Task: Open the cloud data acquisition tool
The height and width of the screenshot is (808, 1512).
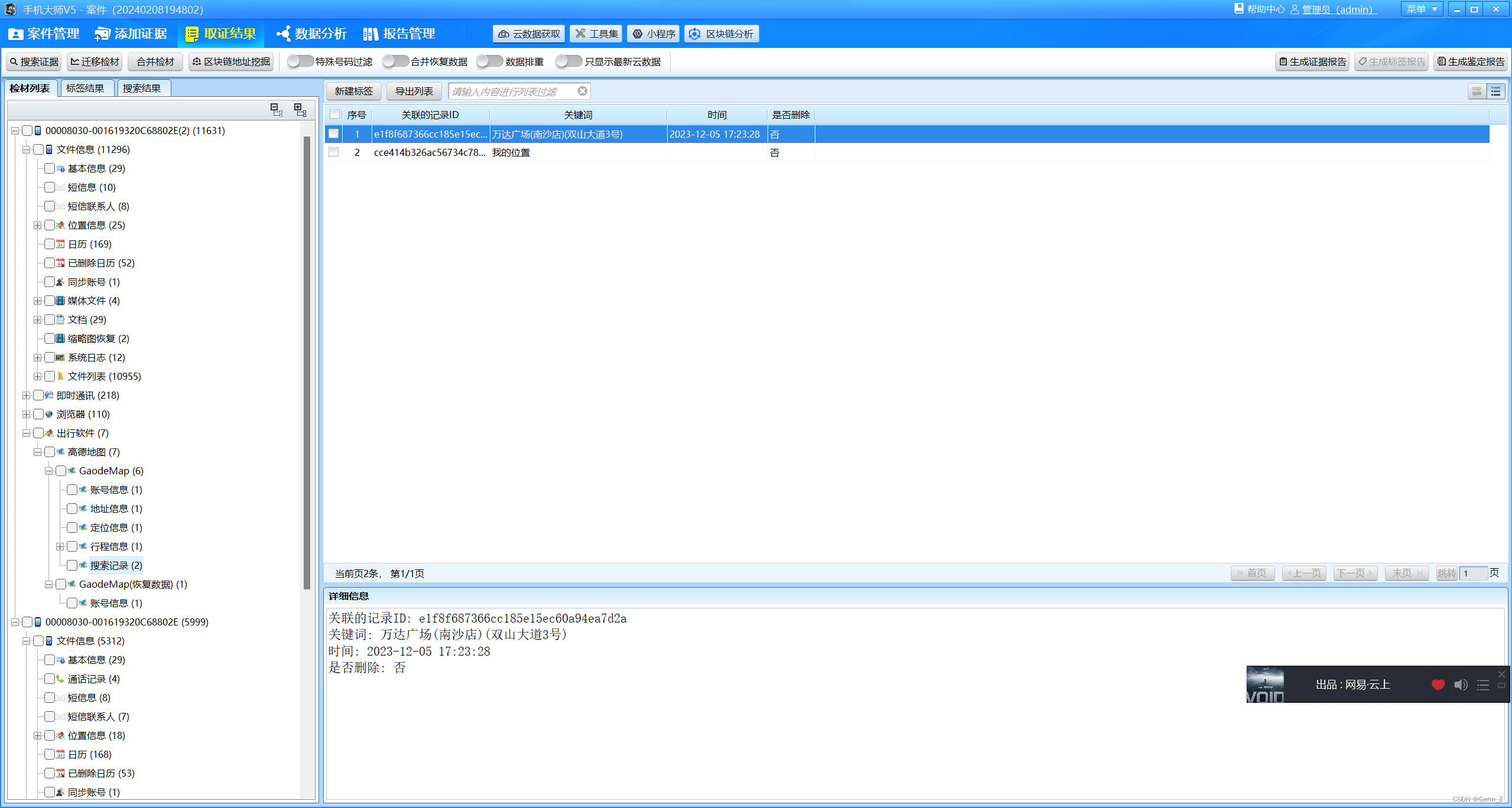Action: pyautogui.click(x=529, y=34)
